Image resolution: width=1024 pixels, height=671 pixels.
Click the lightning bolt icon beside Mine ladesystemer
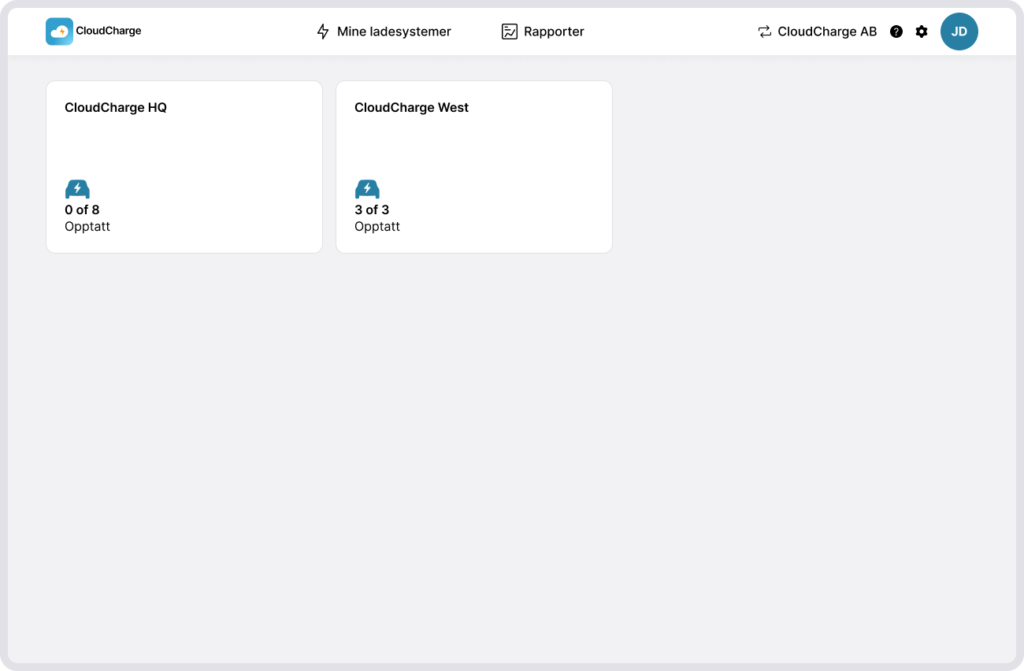click(x=323, y=32)
